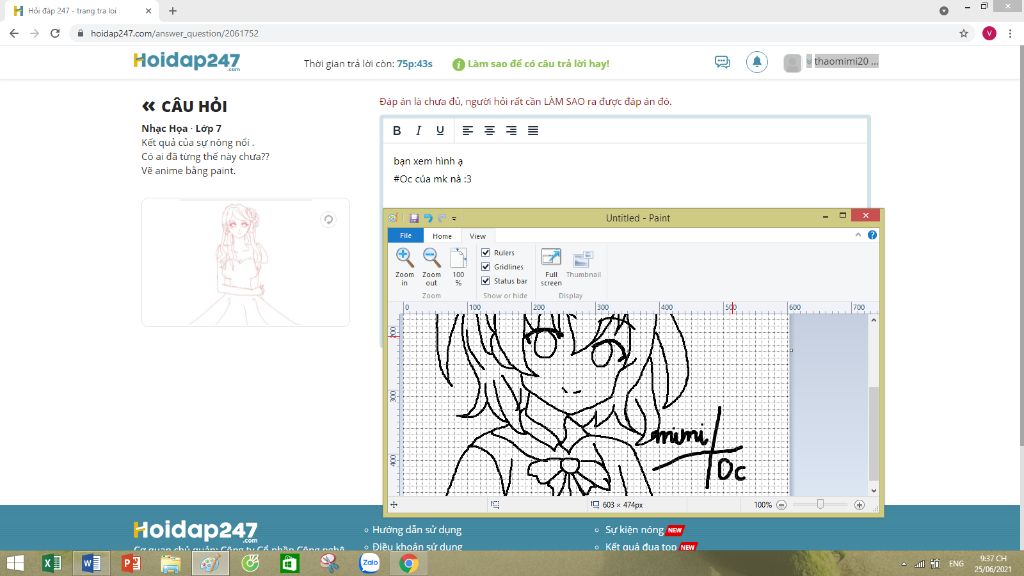Click Hoidap247 header logo
Image resolution: width=1024 pixels, height=576 pixels.
187,61
